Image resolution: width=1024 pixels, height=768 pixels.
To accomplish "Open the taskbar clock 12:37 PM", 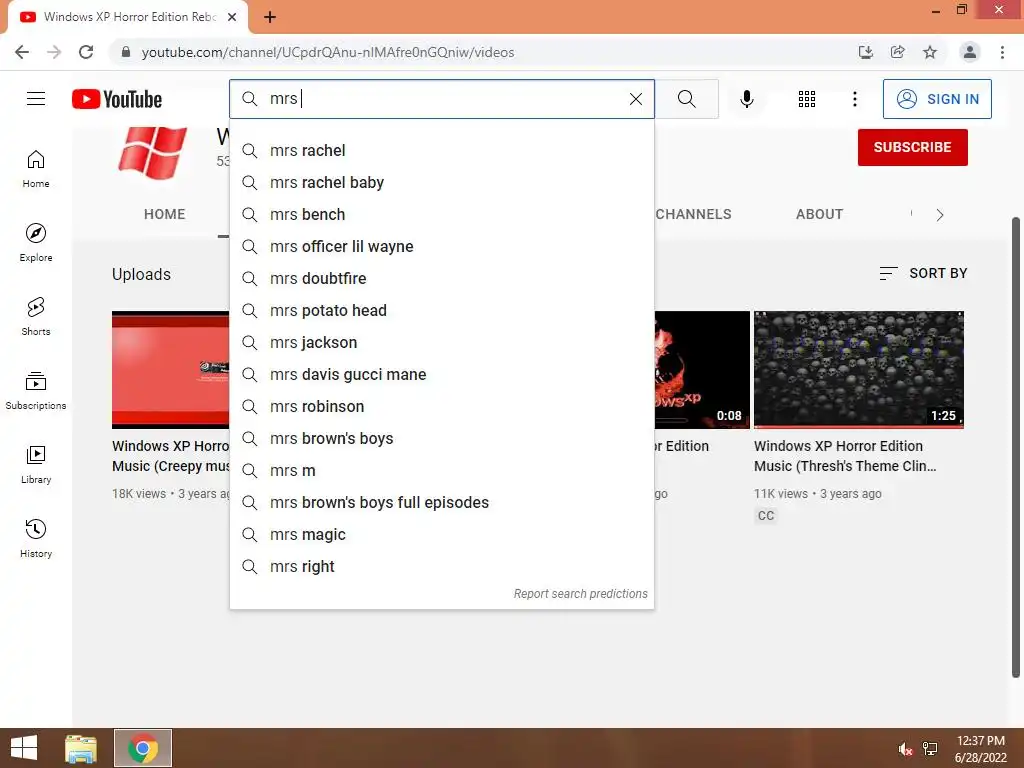I will coord(980,749).
